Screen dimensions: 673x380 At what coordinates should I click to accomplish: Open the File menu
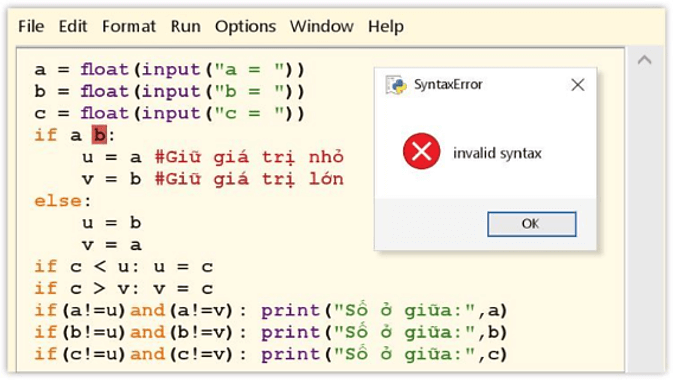click(31, 27)
